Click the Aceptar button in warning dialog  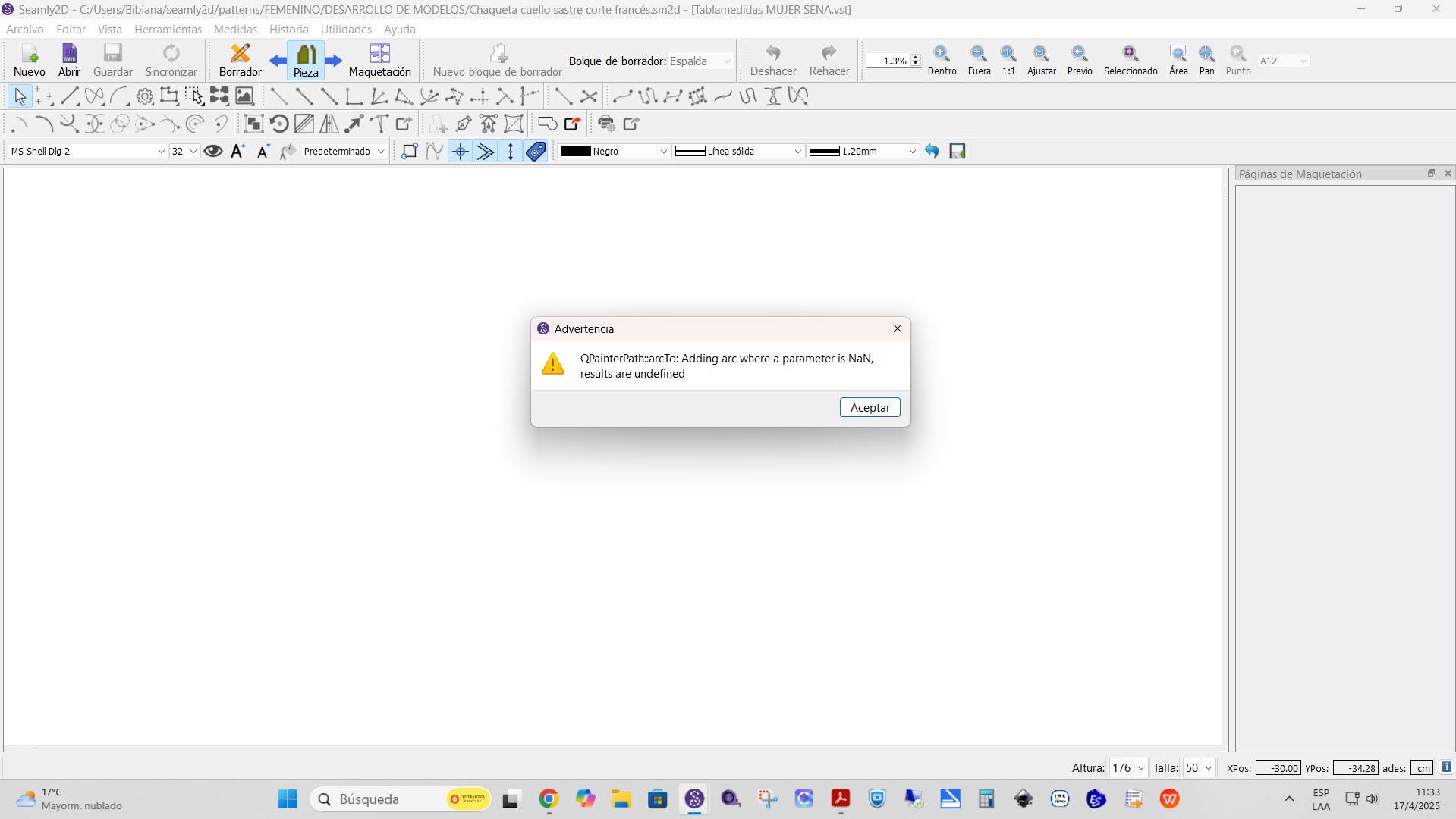(x=870, y=407)
